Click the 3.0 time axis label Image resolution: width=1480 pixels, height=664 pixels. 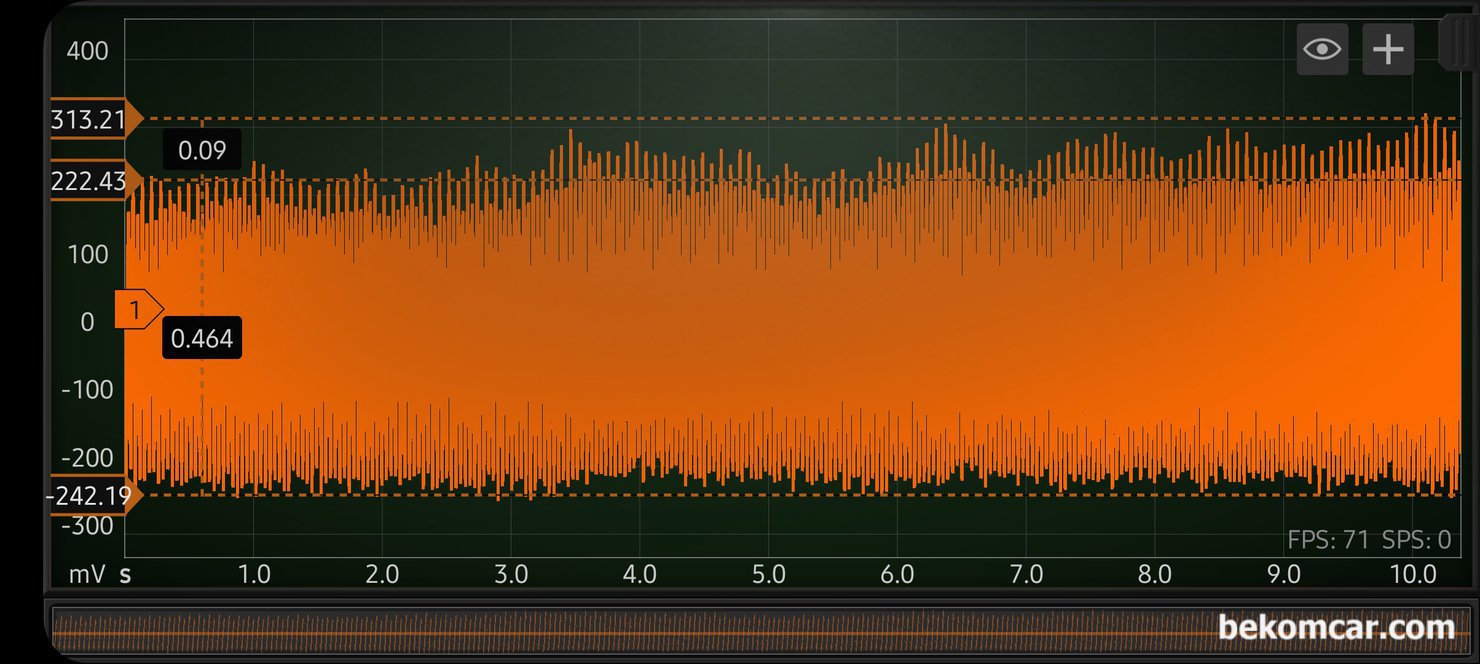[511, 575]
